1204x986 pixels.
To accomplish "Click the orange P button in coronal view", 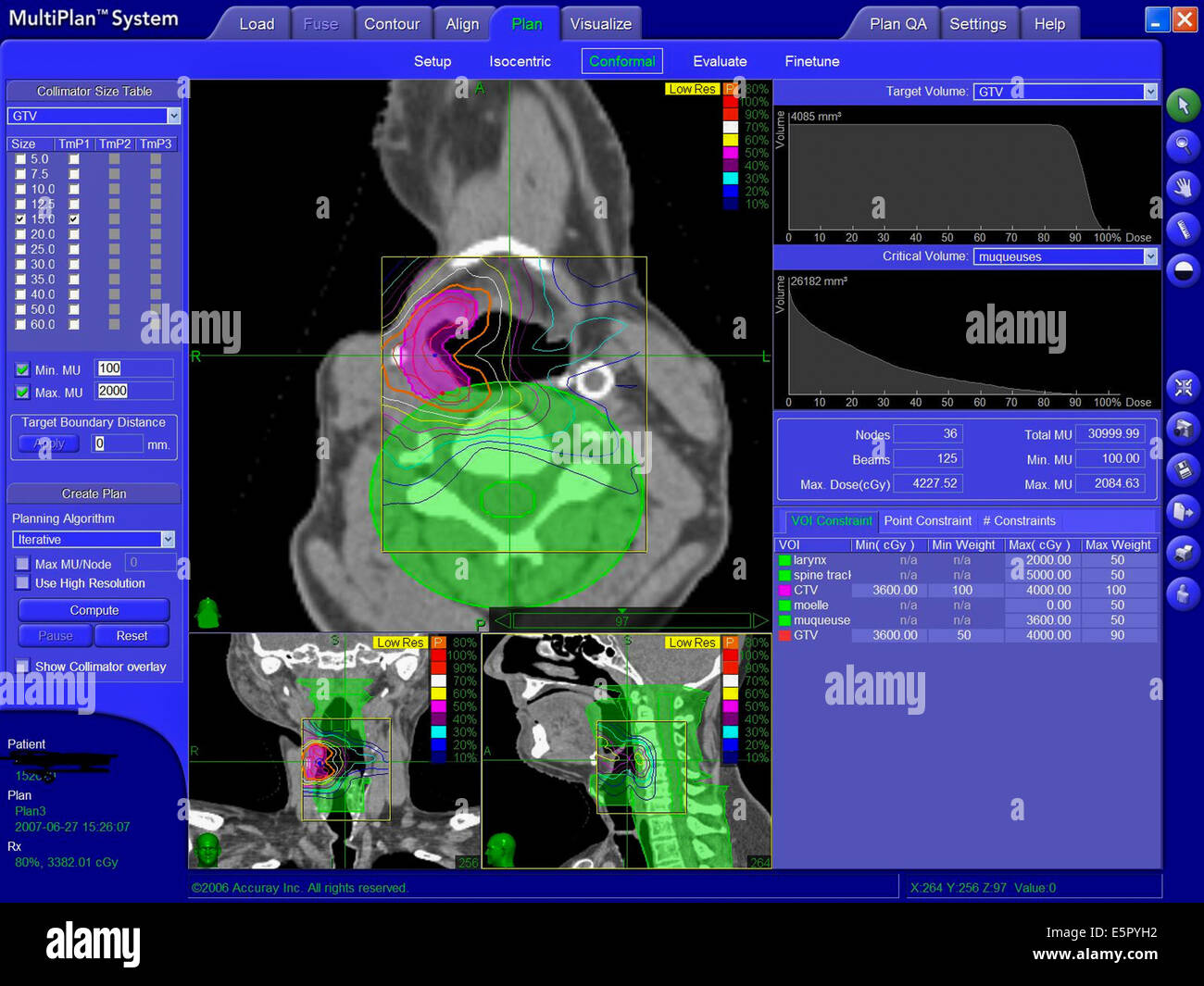I will 438,643.
